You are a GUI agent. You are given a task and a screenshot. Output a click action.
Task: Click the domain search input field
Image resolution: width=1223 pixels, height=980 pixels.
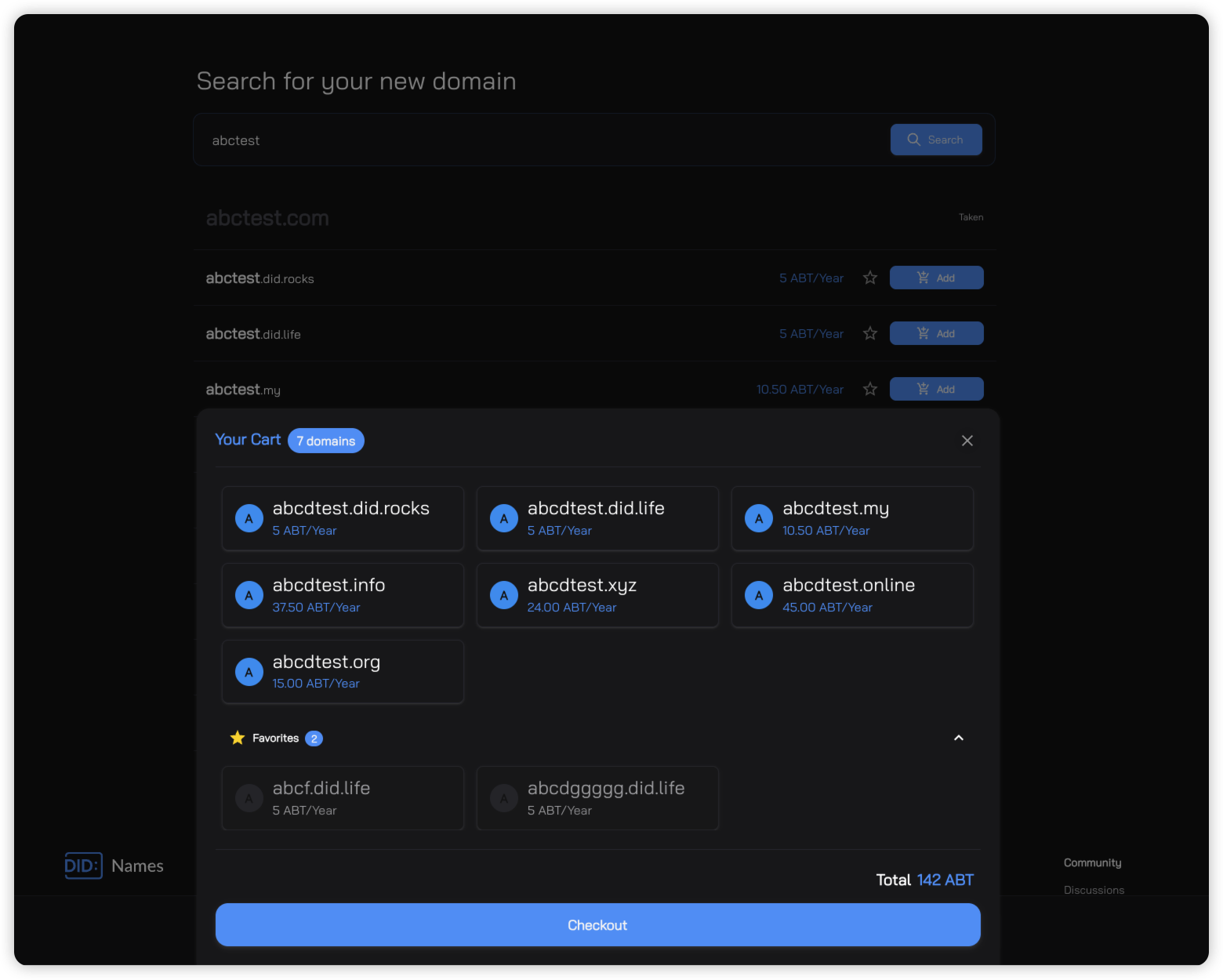click(x=541, y=140)
